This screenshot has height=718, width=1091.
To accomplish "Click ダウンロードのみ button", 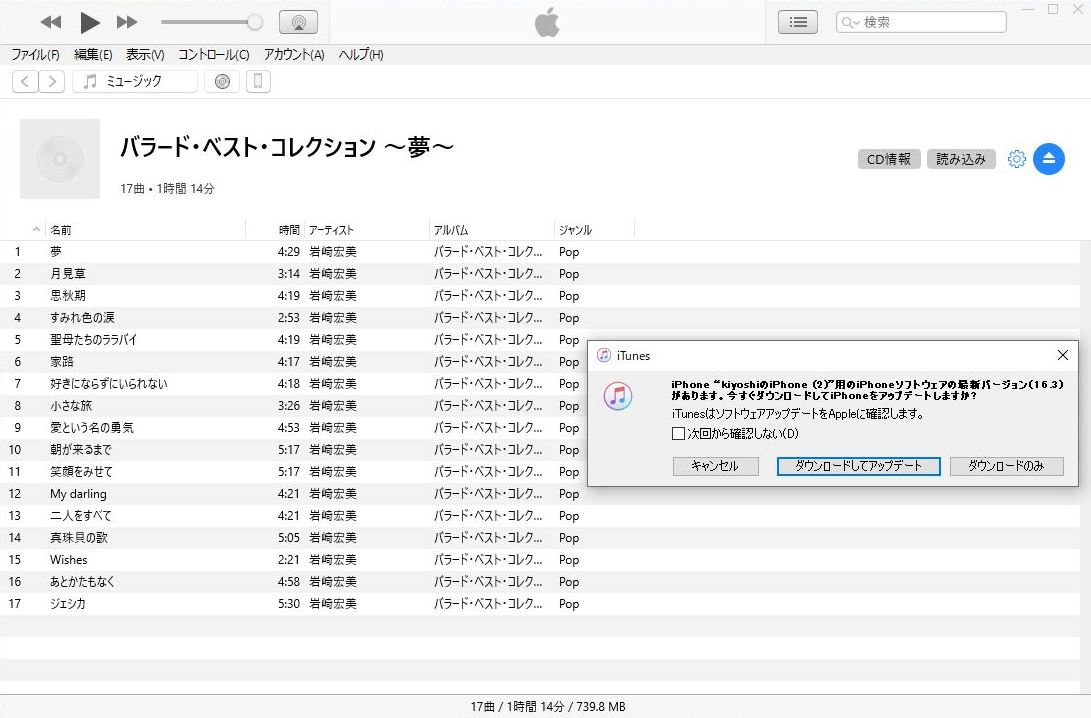I will pos(1006,466).
